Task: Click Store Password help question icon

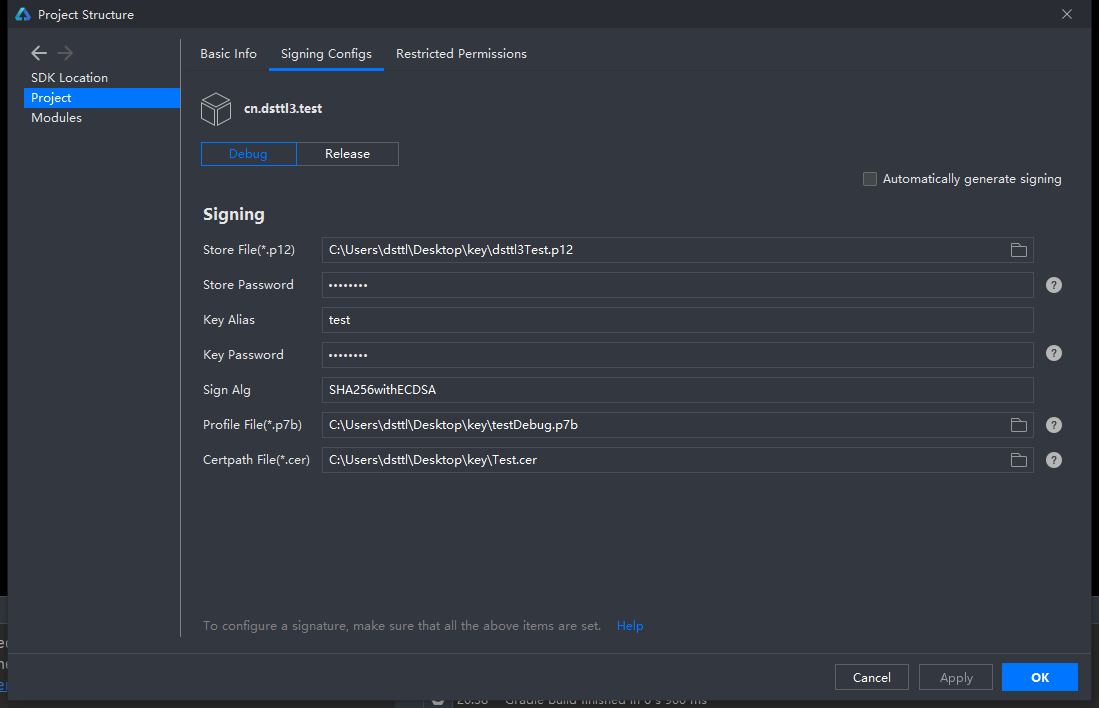Action: coord(1054,285)
